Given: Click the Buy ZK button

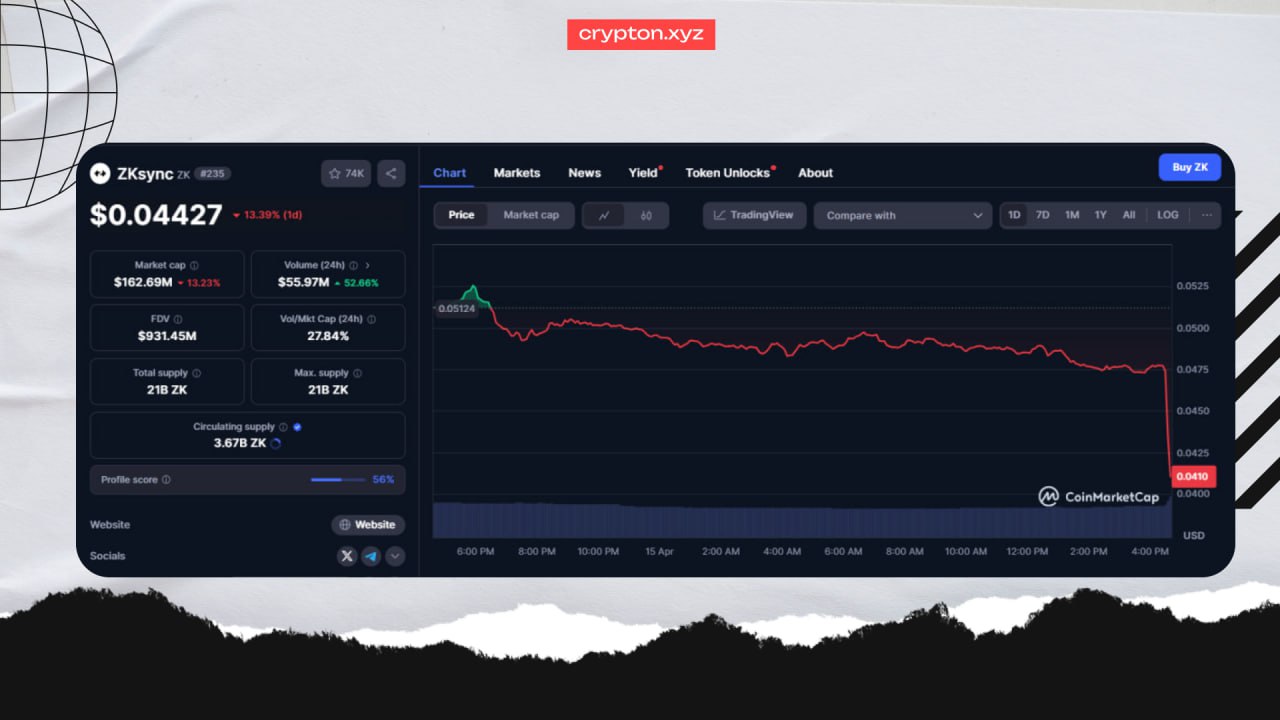Looking at the screenshot, I should click(1189, 167).
